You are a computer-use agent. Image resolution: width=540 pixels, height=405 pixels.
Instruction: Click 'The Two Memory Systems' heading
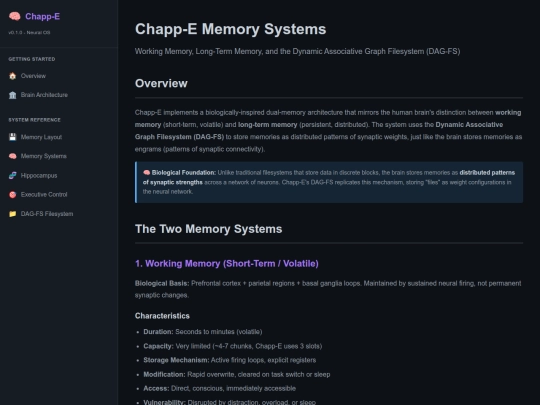pyautogui.click(x=208, y=229)
